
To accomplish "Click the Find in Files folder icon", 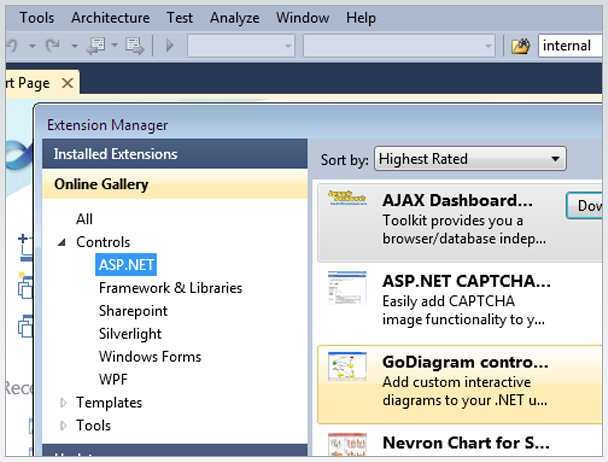I will [x=520, y=46].
